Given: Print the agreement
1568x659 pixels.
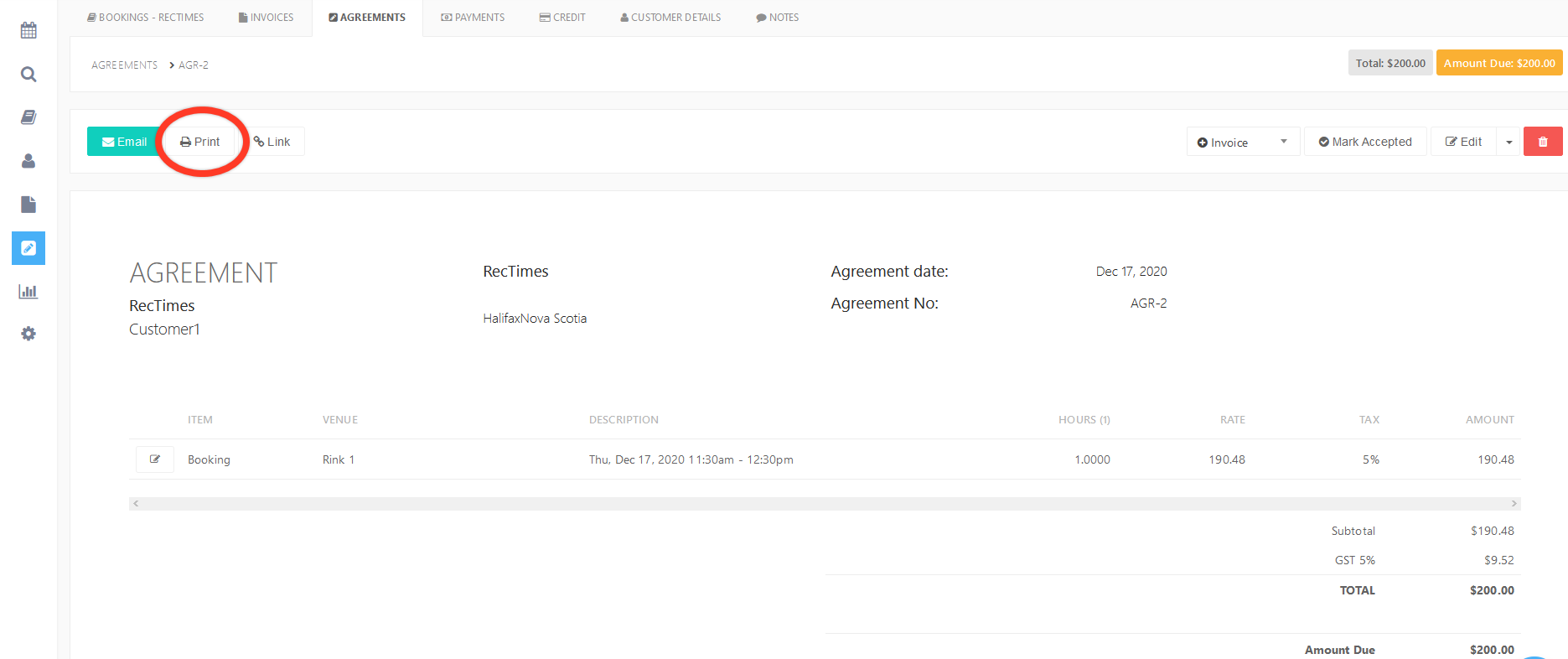Looking at the screenshot, I should click(x=200, y=142).
